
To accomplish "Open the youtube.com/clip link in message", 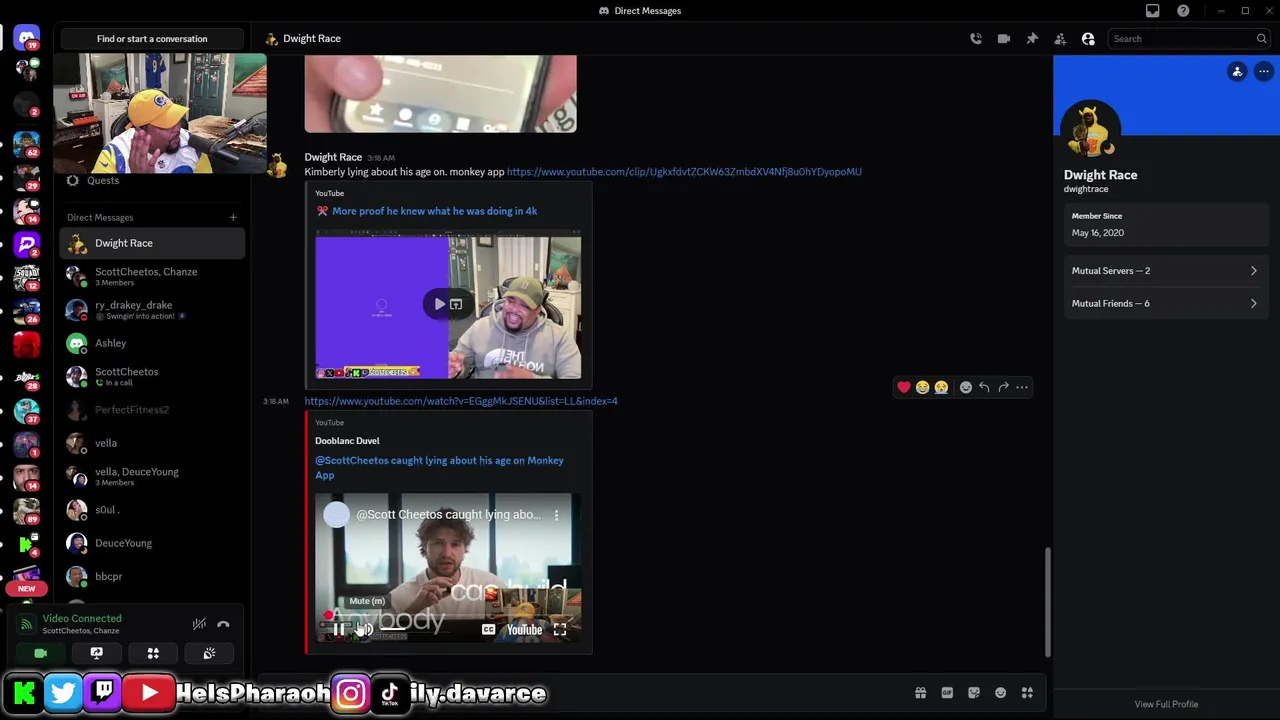I will click(684, 171).
